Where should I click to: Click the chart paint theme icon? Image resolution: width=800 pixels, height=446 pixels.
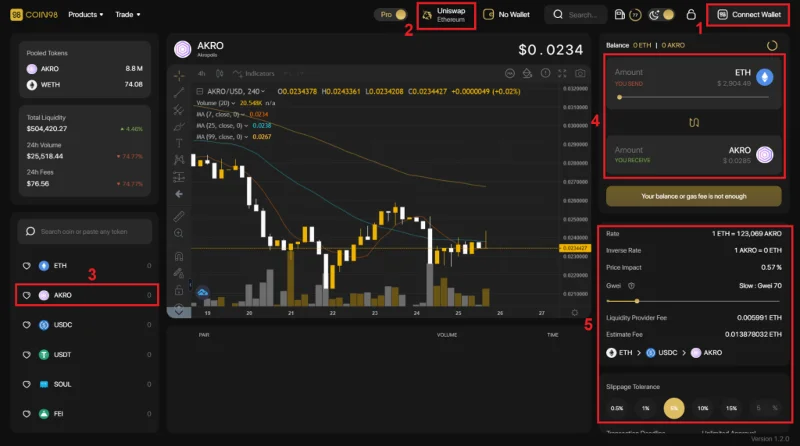[x=528, y=73]
